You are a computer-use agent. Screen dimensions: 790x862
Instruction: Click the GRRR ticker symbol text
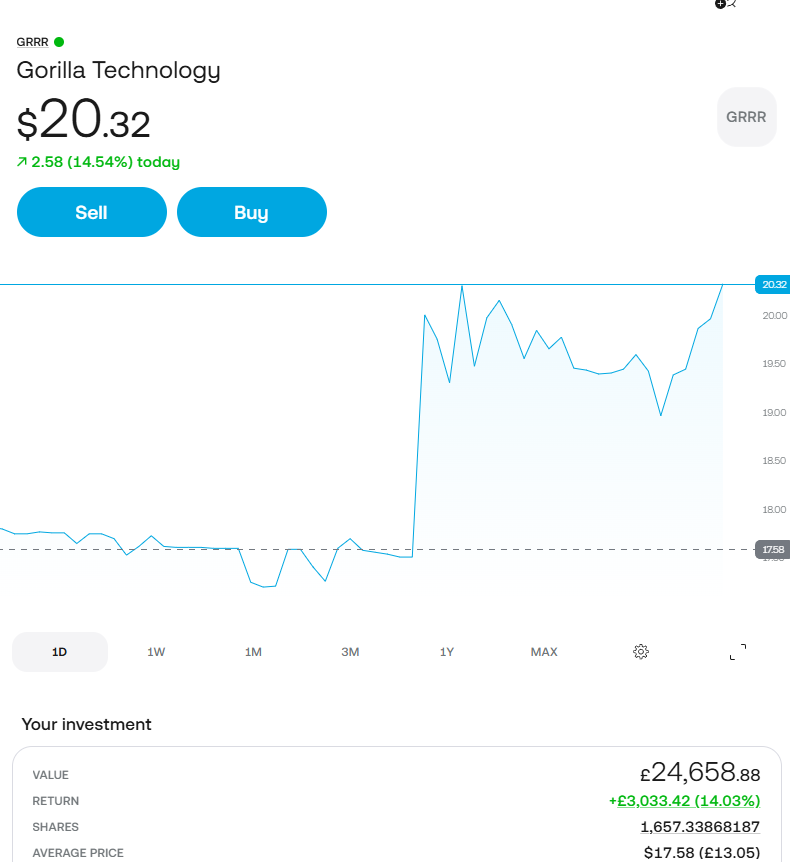tap(32, 42)
